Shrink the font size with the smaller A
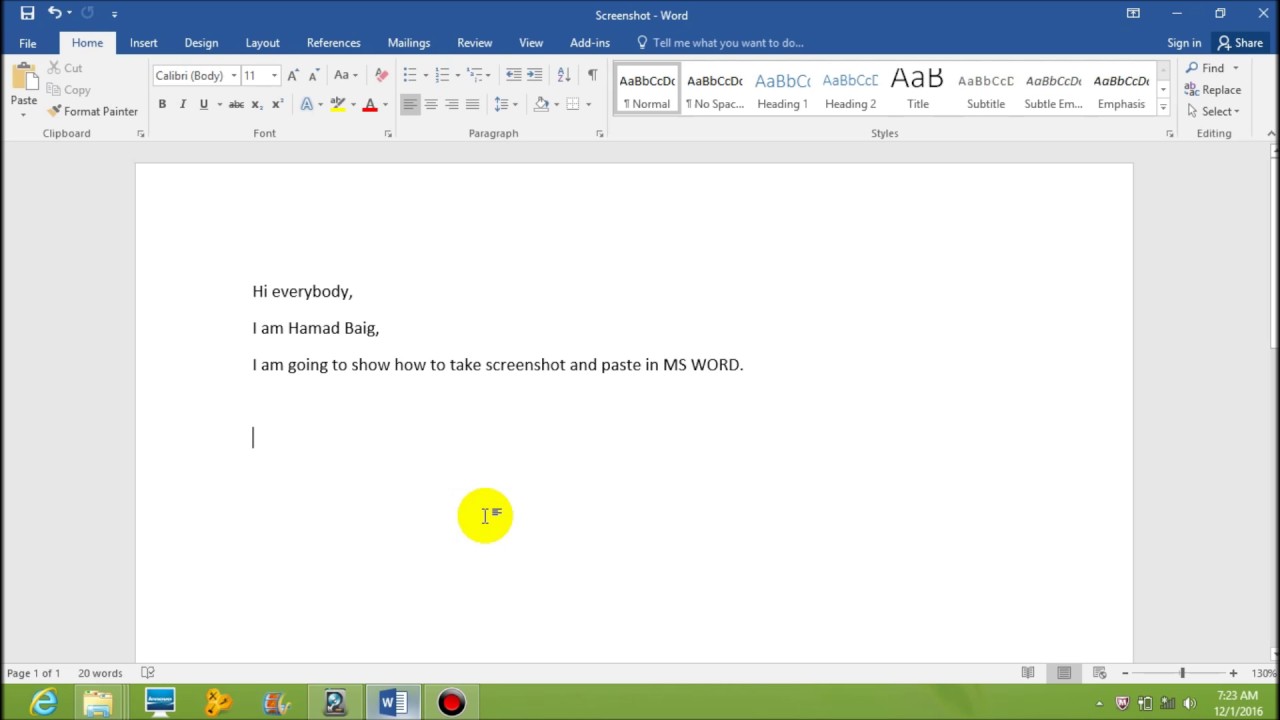 314,75
